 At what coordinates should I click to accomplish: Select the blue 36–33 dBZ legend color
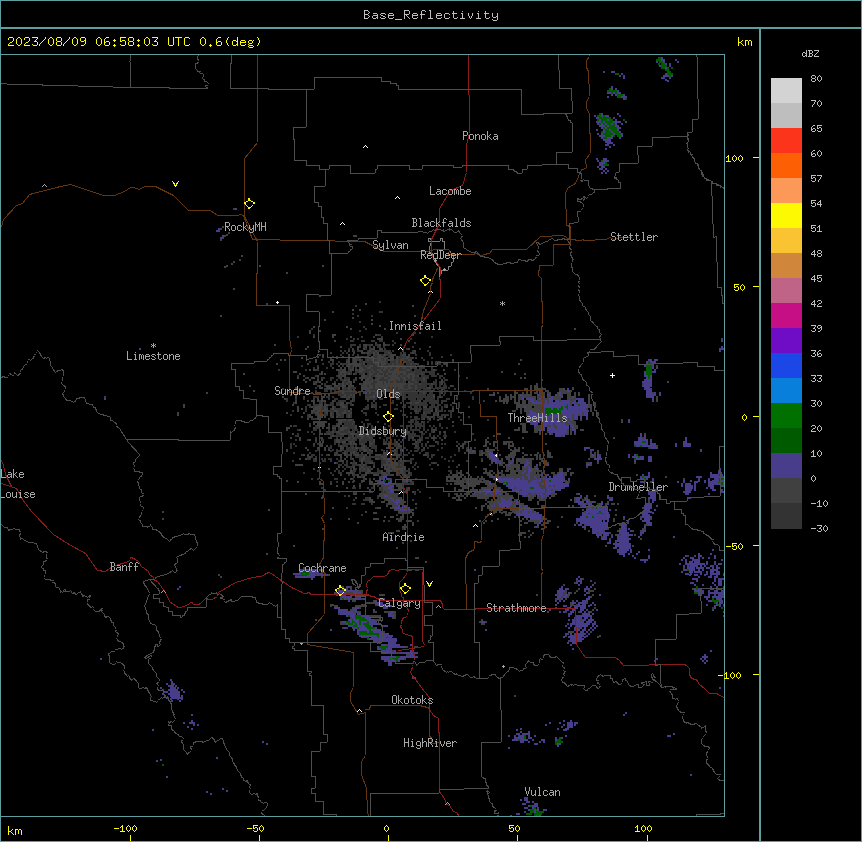point(786,365)
